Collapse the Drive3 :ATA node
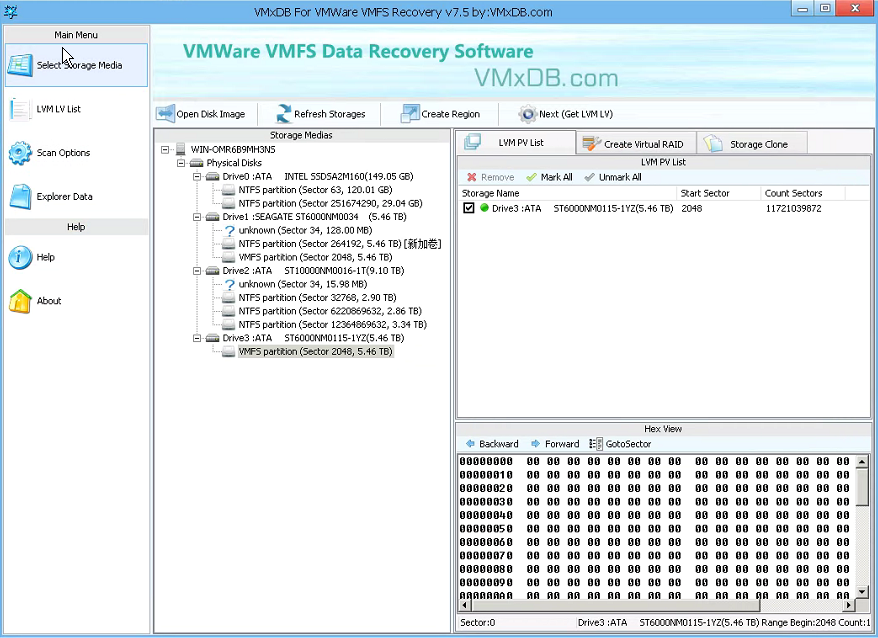This screenshot has width=878, height=638. [197, 338]
